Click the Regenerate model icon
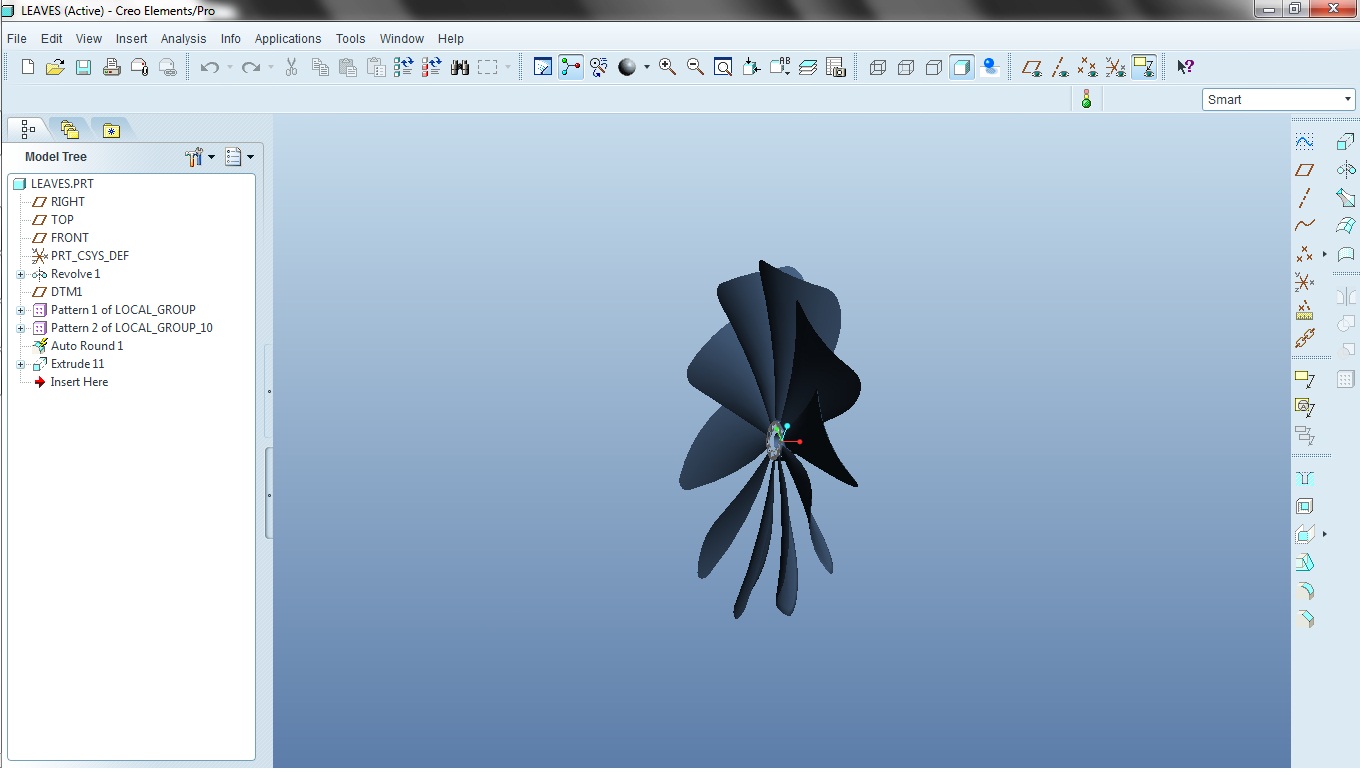This screenshot has width=1360, height=772. 404,67
